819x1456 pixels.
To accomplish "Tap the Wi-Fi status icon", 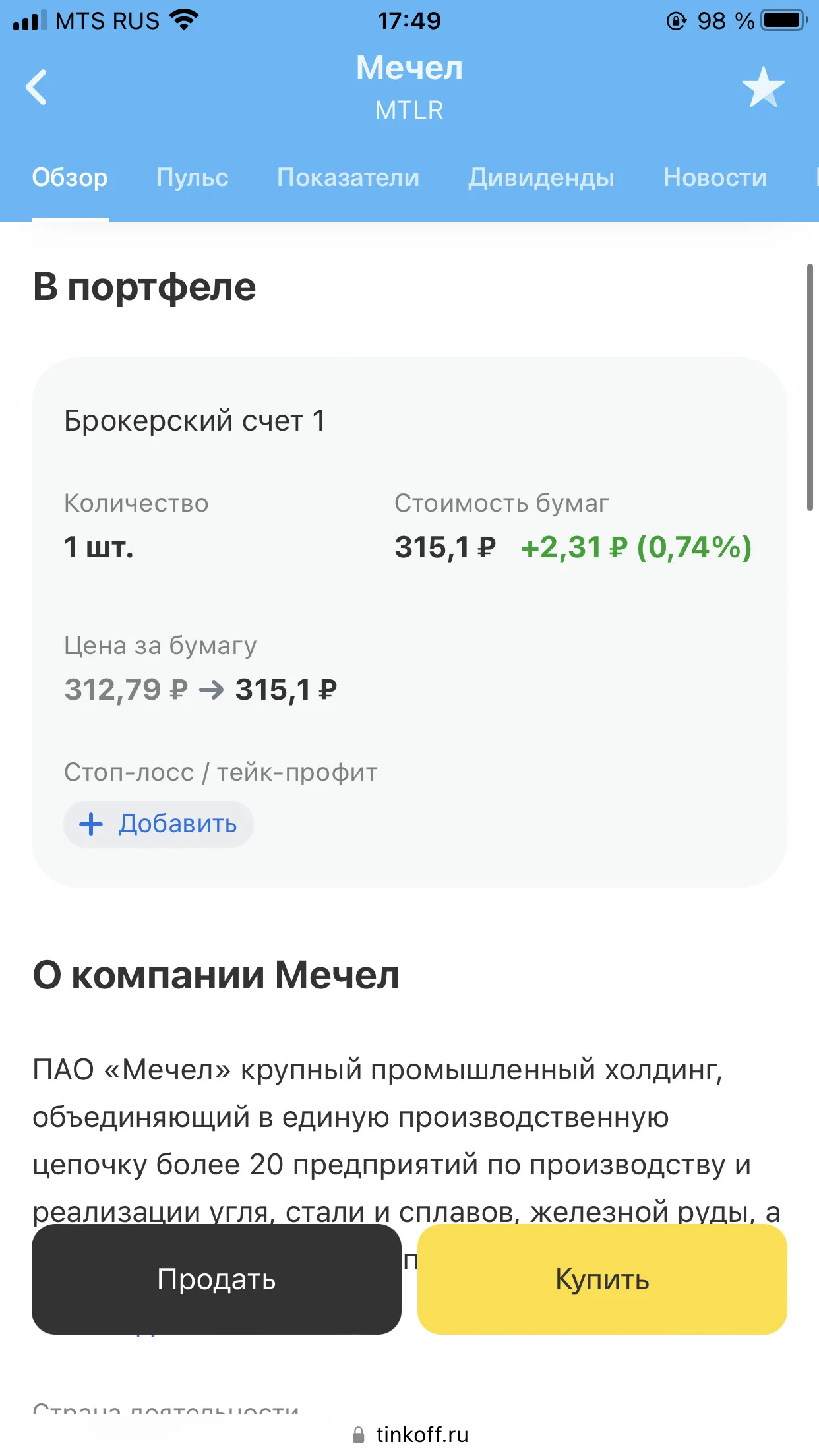I will click(x=184, y=20).
